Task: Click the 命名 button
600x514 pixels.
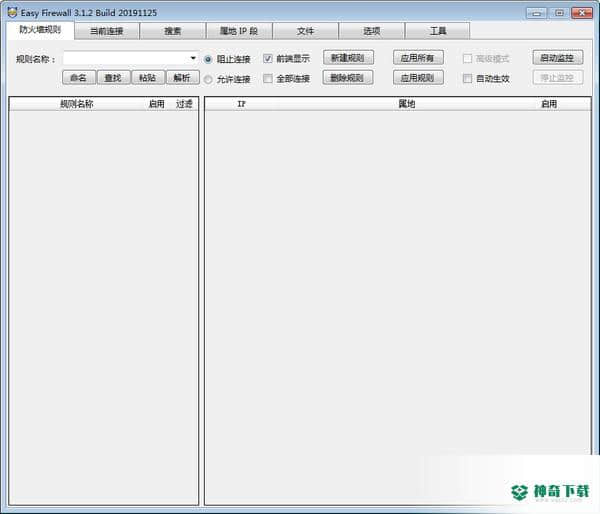Action: 79,78
